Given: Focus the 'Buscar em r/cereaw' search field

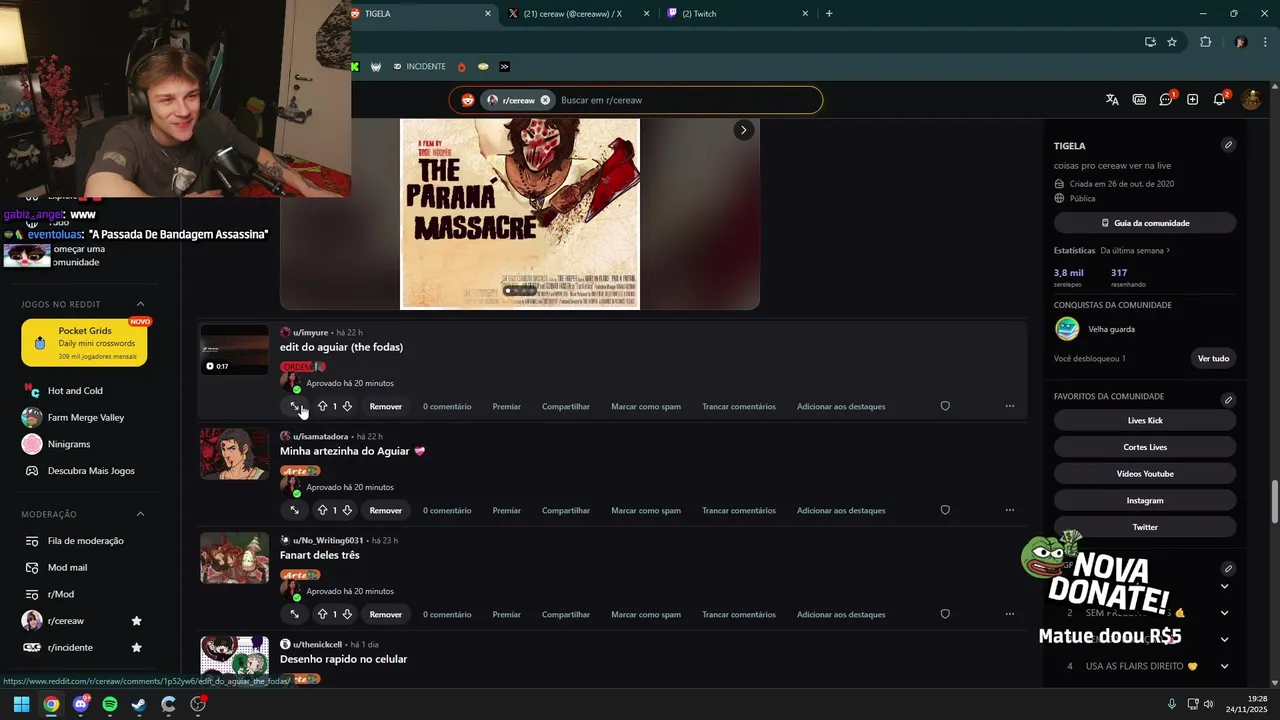Looking at the screenshot, I should pyautogui.click(x=685, y=100).
